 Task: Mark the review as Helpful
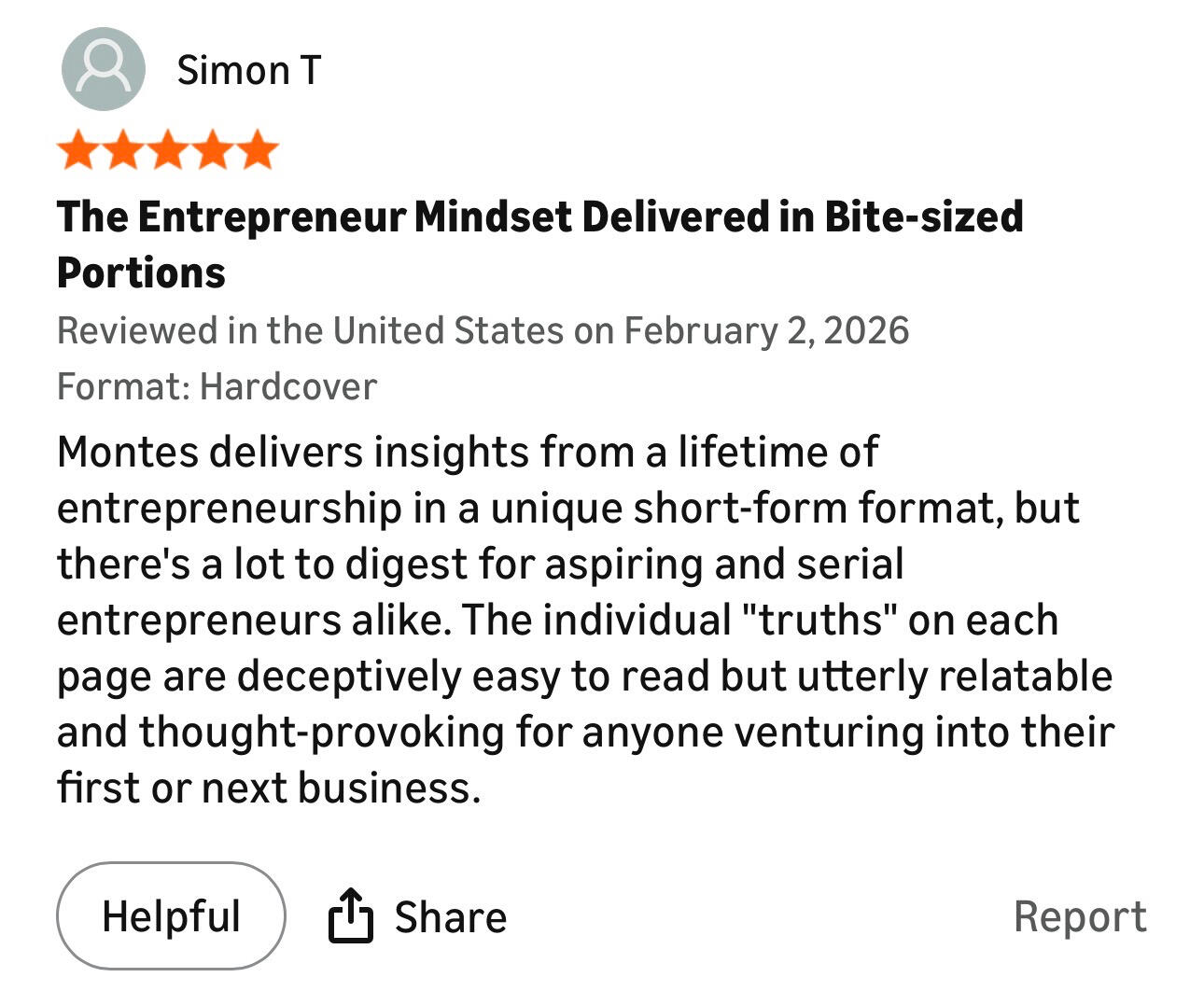171,915
